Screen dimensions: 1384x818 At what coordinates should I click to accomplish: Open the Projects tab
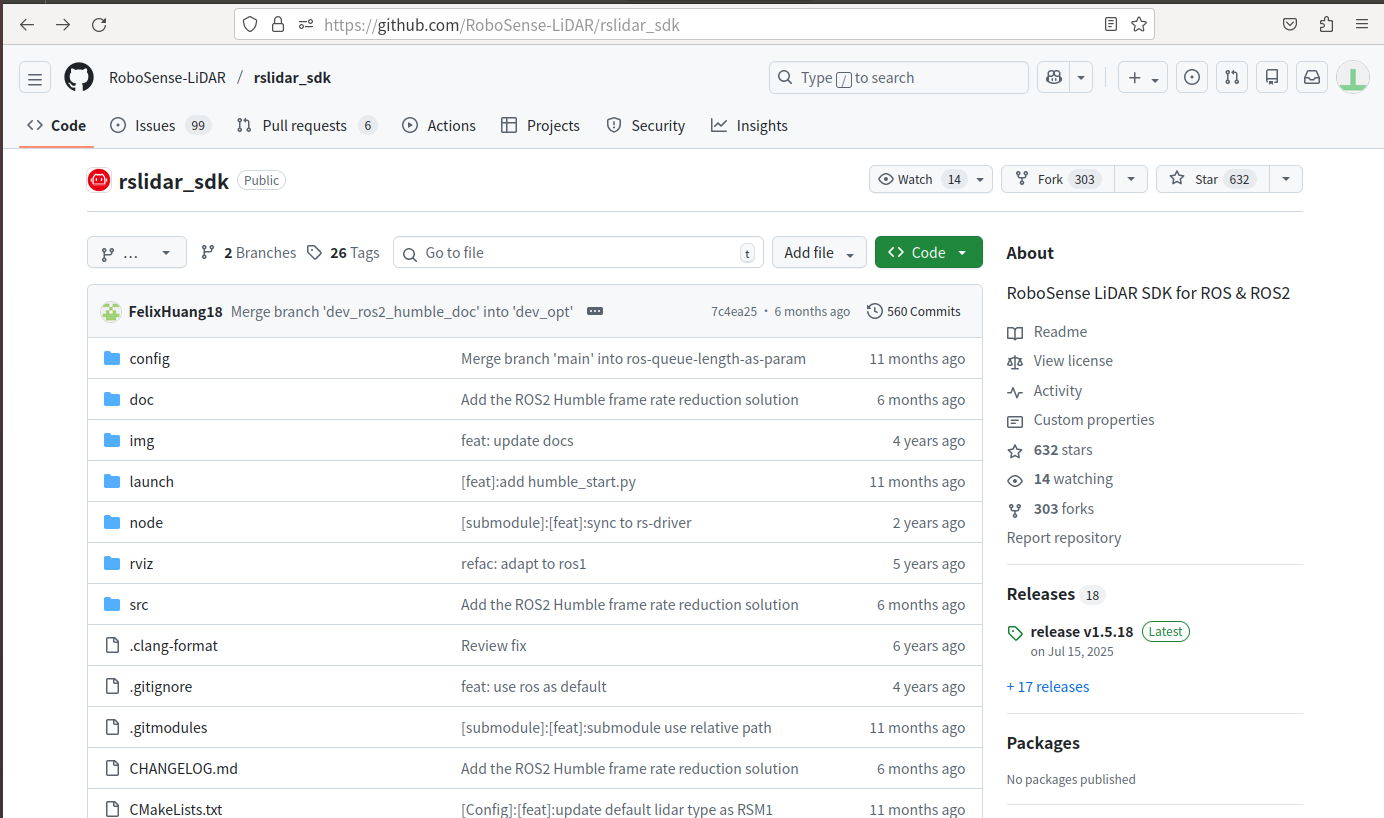point(540,125)
